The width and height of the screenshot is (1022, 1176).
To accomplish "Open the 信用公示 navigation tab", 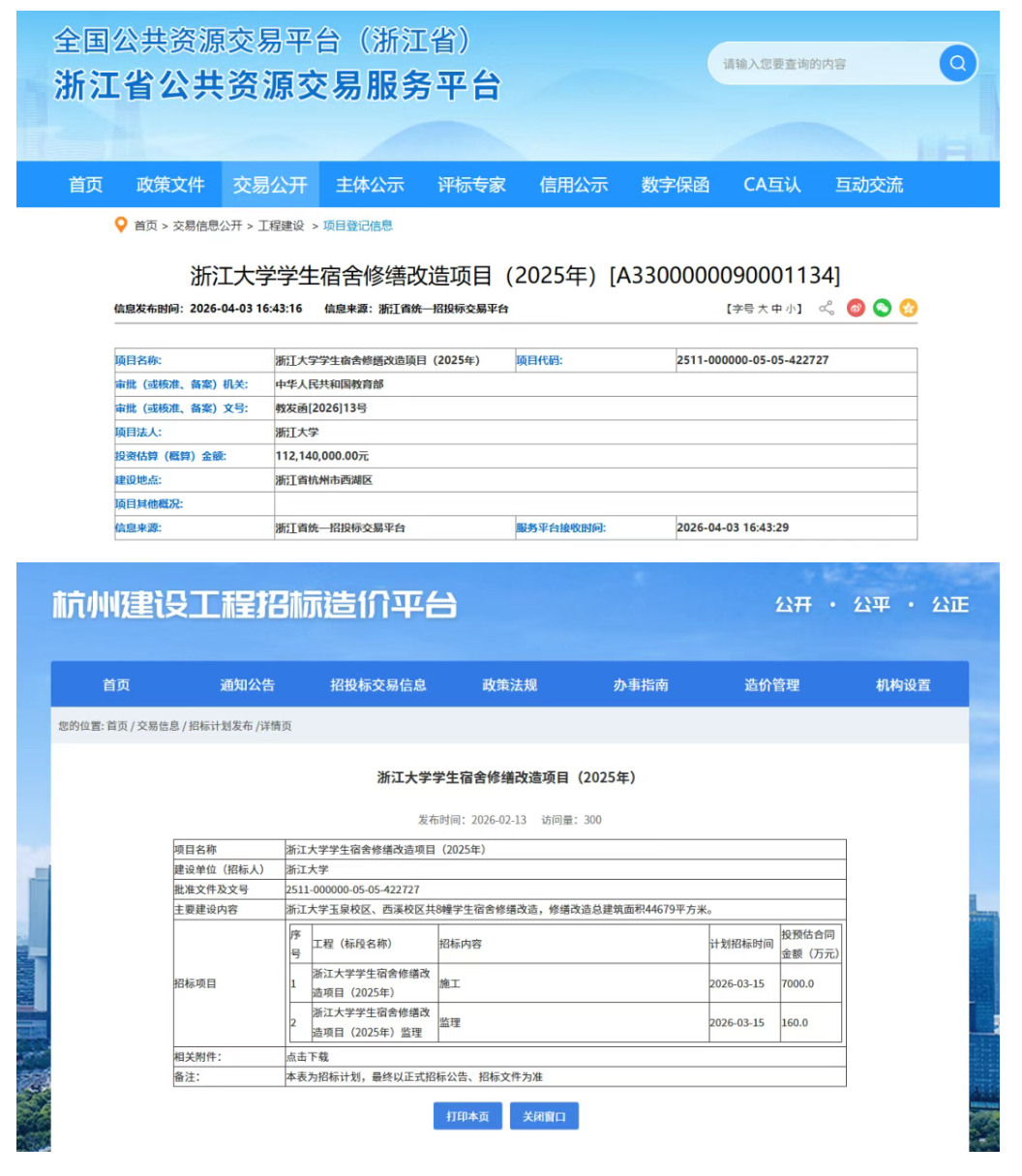I will (574, 184).
